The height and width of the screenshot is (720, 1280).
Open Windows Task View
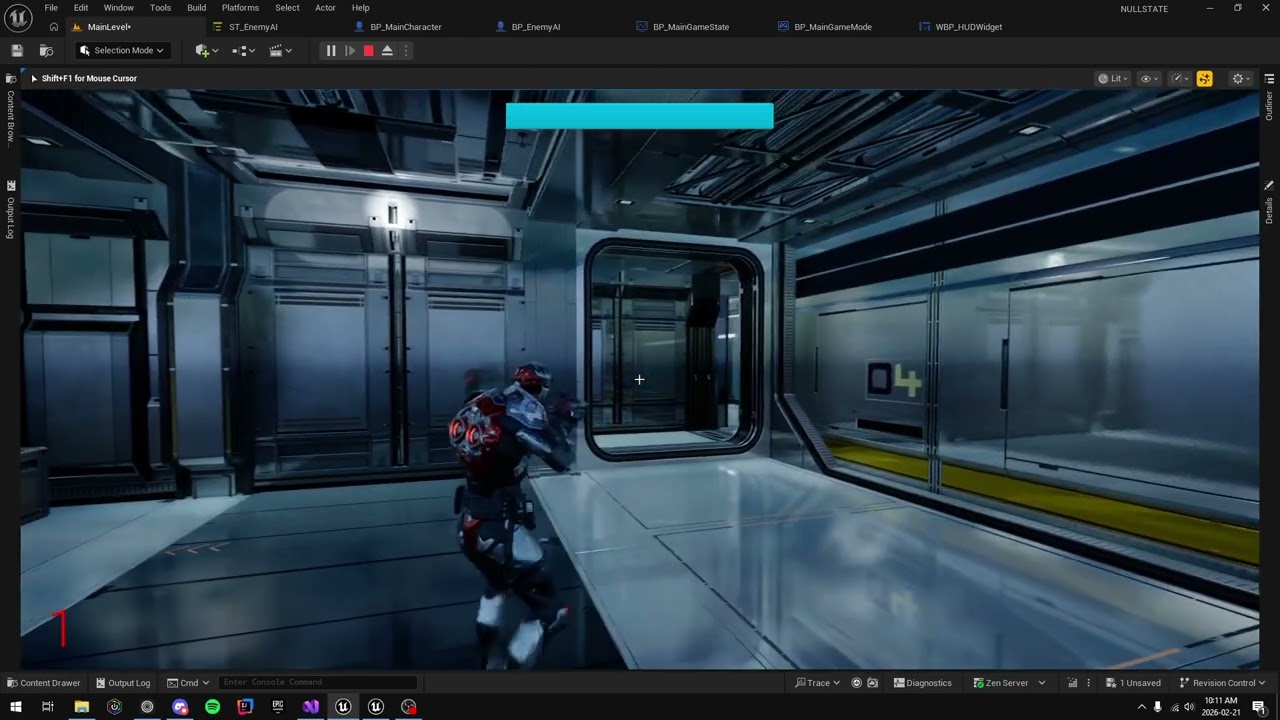pos(48,707)
